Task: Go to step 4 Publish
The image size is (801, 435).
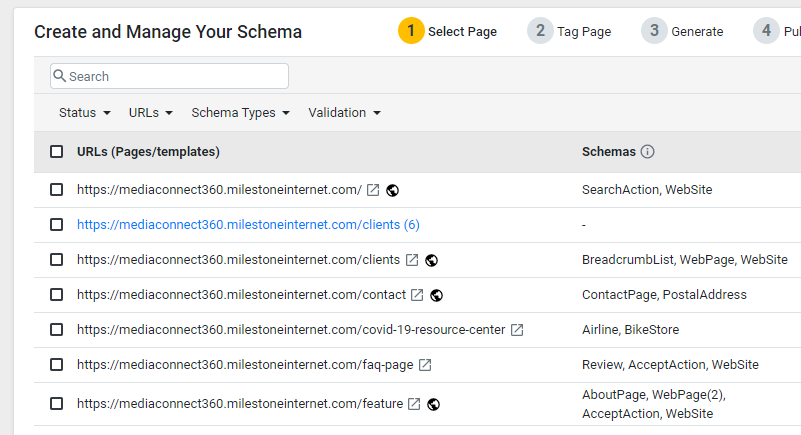Action: tap(777, 31)
